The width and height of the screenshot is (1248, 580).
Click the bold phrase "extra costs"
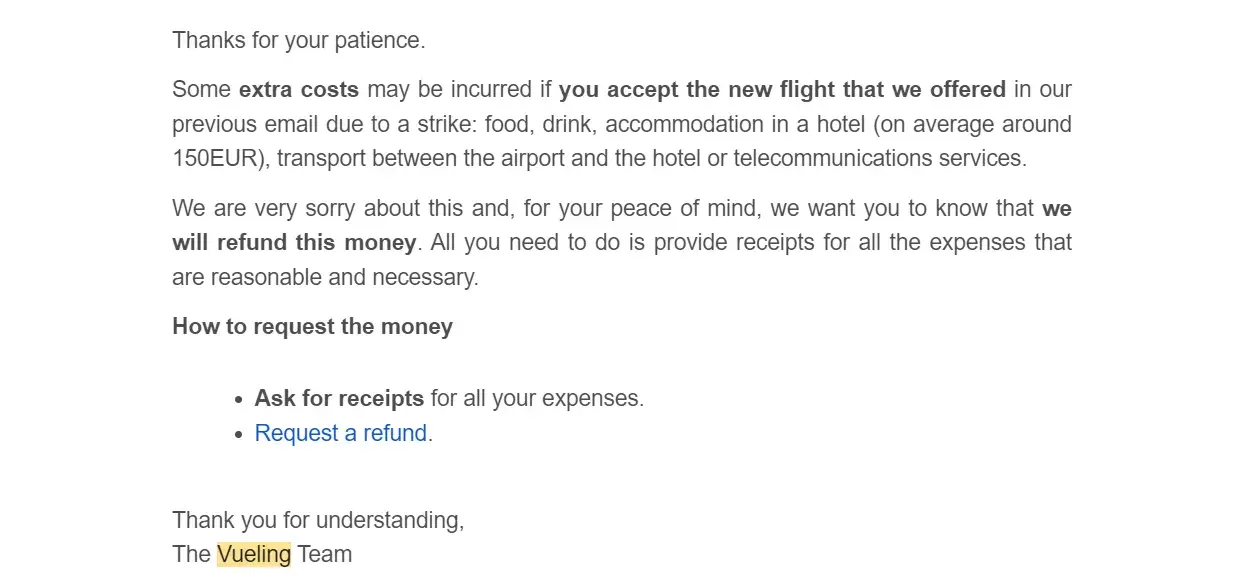(299, 90)
